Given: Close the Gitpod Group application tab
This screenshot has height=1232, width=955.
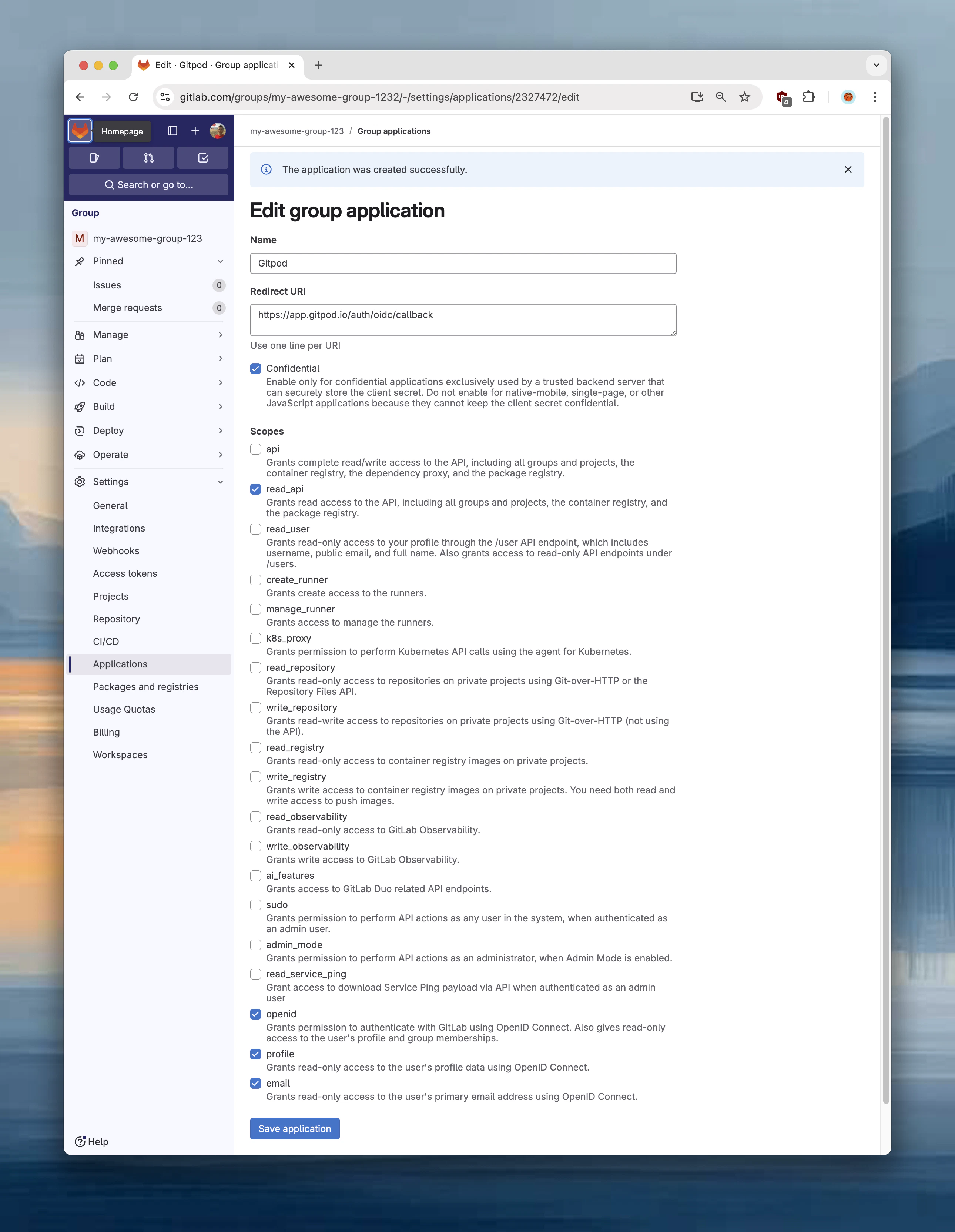Looking at the screenshot, I should point(292,66).
